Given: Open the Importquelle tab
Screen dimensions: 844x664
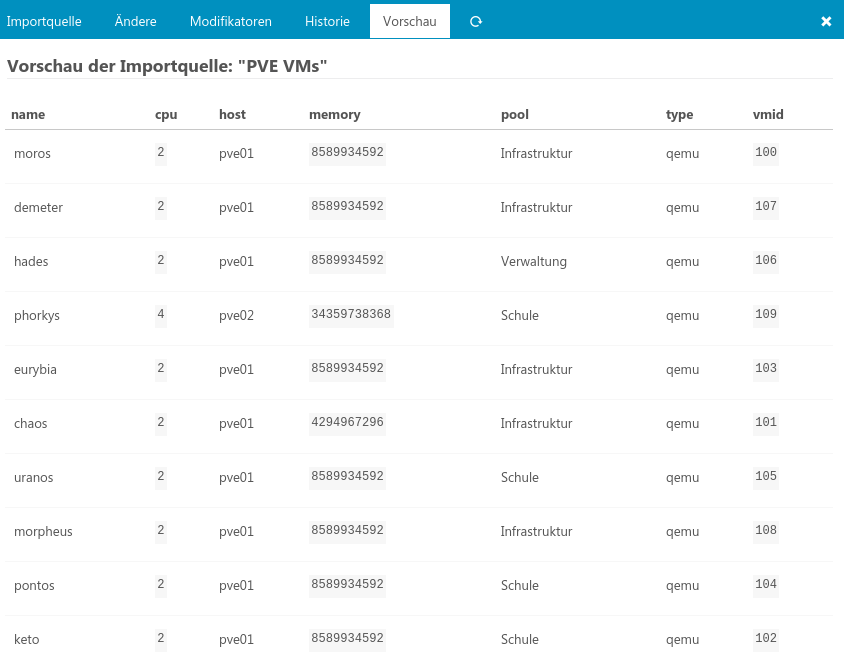Looking at the screenshot, I should click(x=44, y=22).
